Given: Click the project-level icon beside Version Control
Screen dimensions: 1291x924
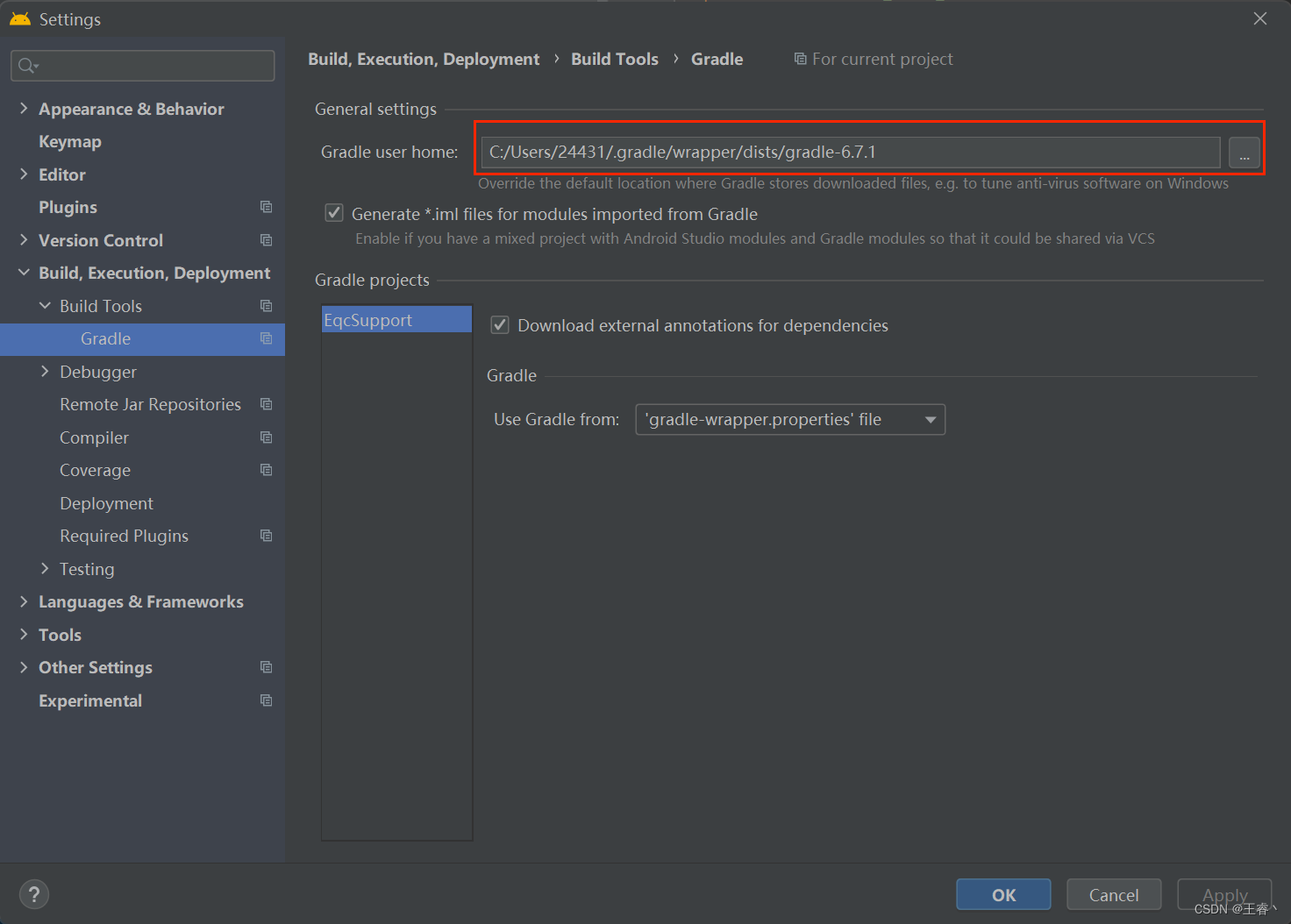Looking at the screenshot, I should click(x=266, y=240).
